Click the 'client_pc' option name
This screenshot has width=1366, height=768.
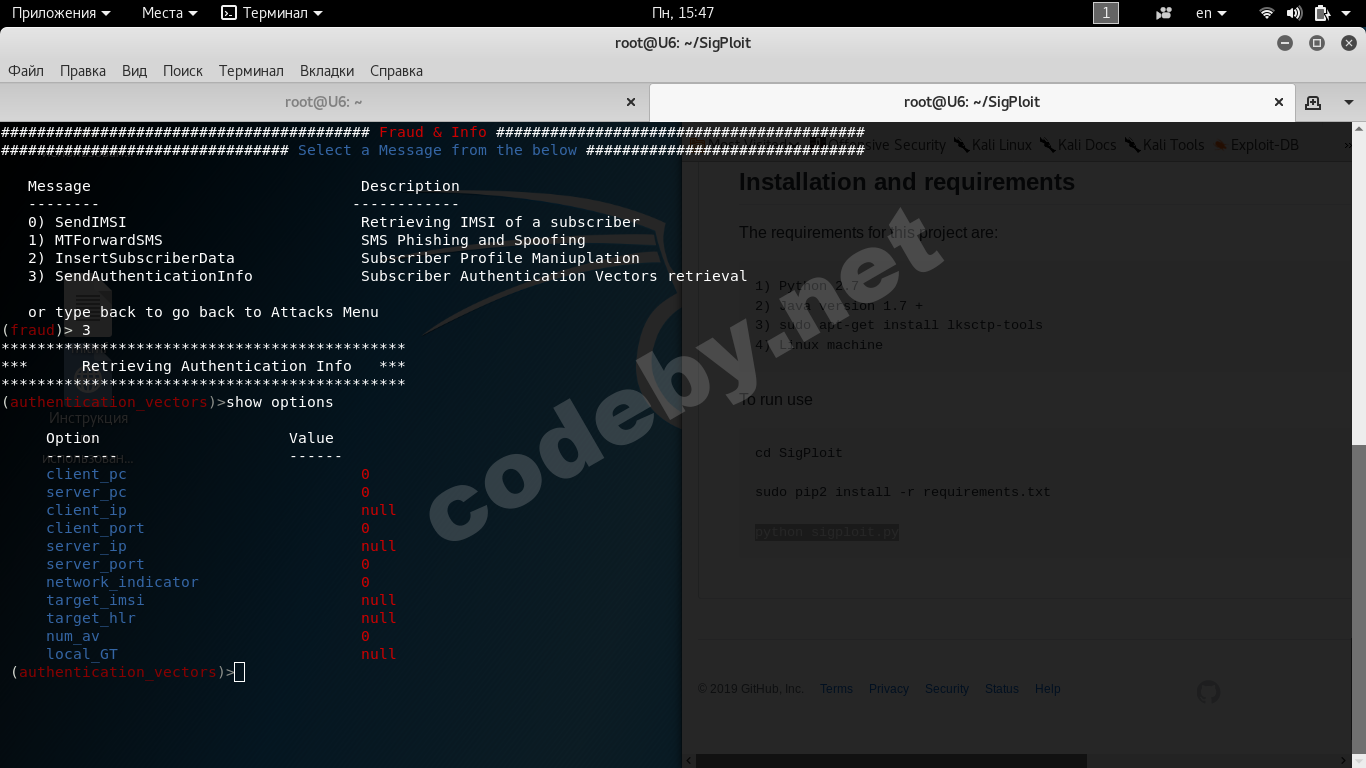click(86, 474)
